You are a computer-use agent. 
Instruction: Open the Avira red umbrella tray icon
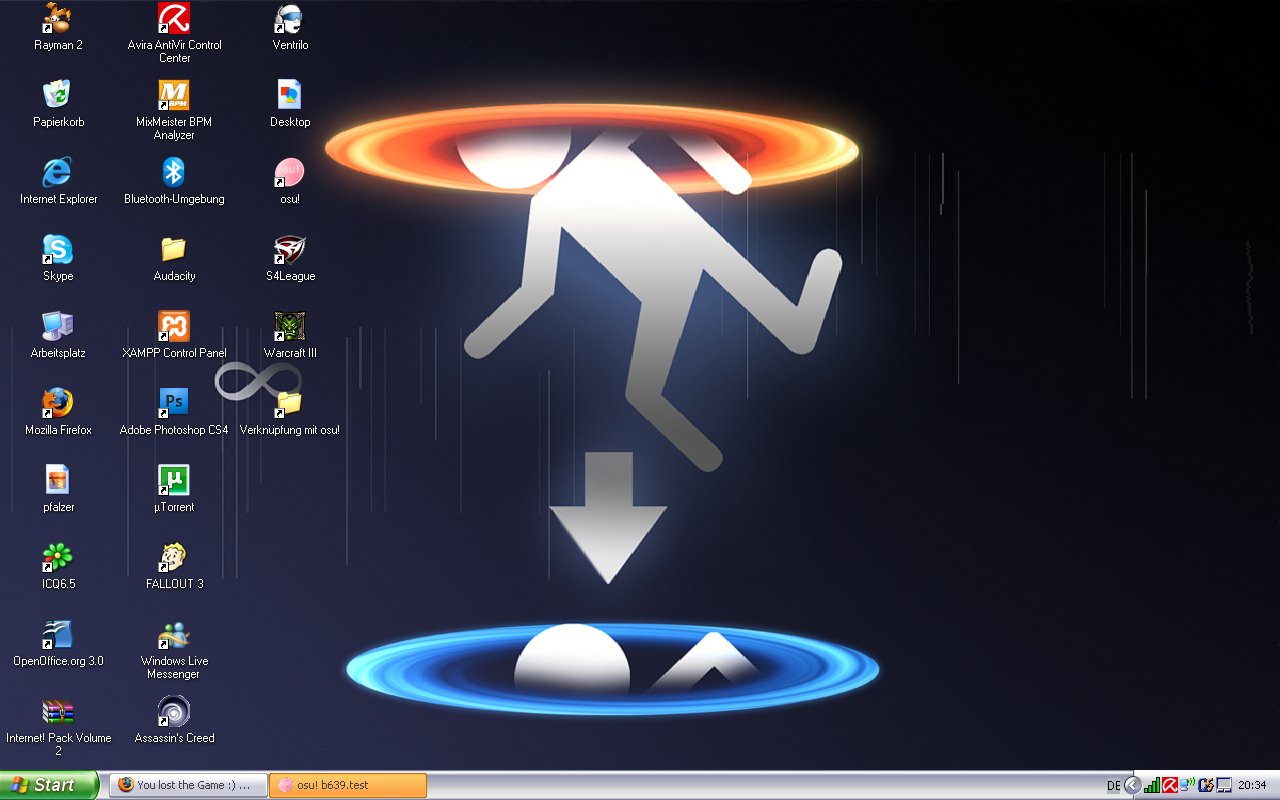1169,785
